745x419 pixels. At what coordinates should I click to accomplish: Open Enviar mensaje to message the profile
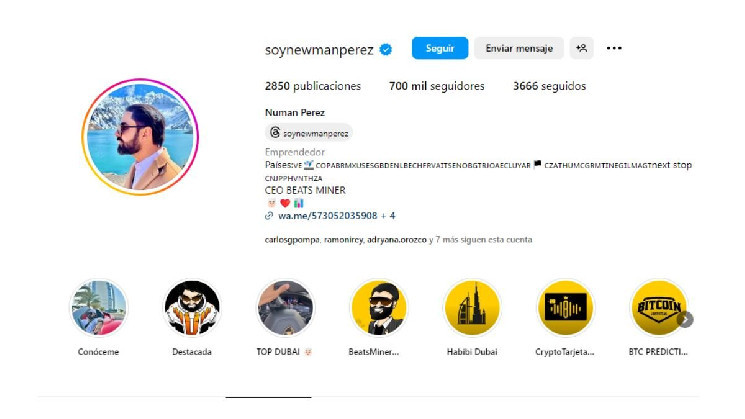pyautogui.click(x=519, y=48)
